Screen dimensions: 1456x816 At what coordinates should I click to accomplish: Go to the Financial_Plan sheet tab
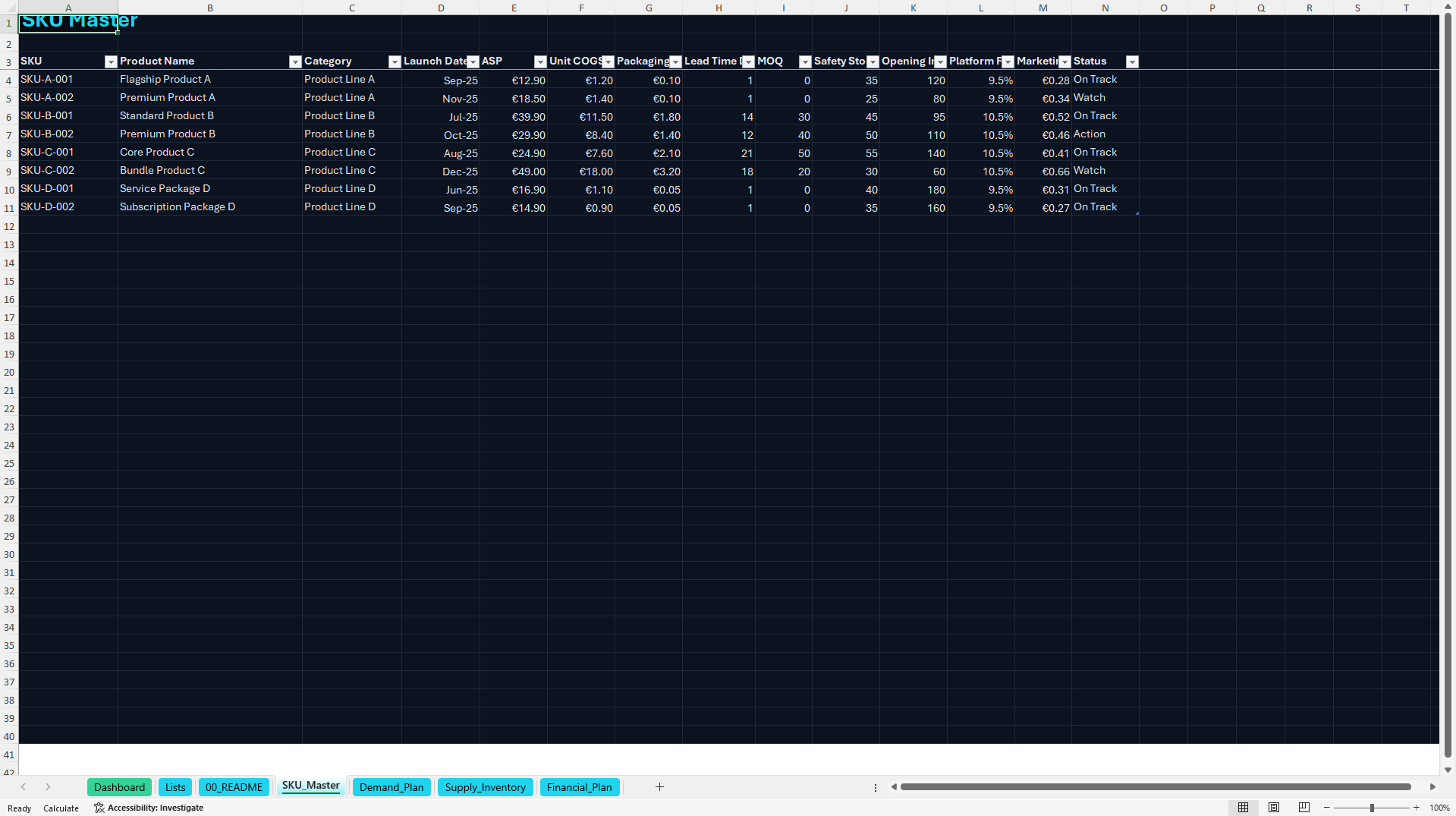pos(579,787)
